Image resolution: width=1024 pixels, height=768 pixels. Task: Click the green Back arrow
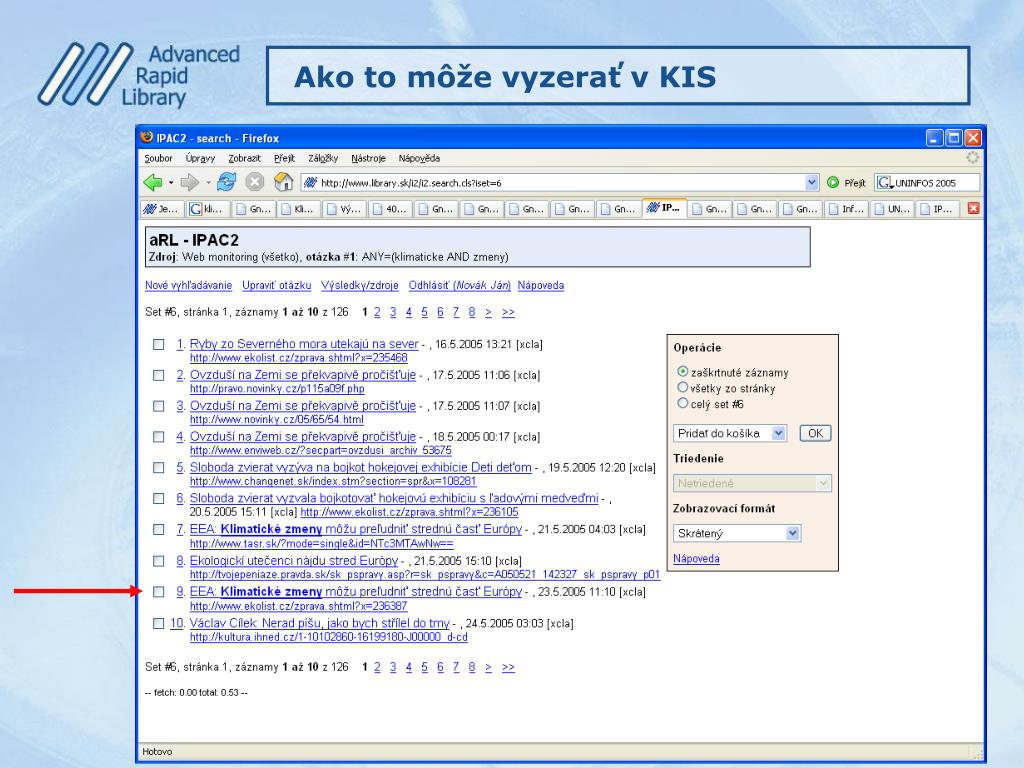coord(153,182)
